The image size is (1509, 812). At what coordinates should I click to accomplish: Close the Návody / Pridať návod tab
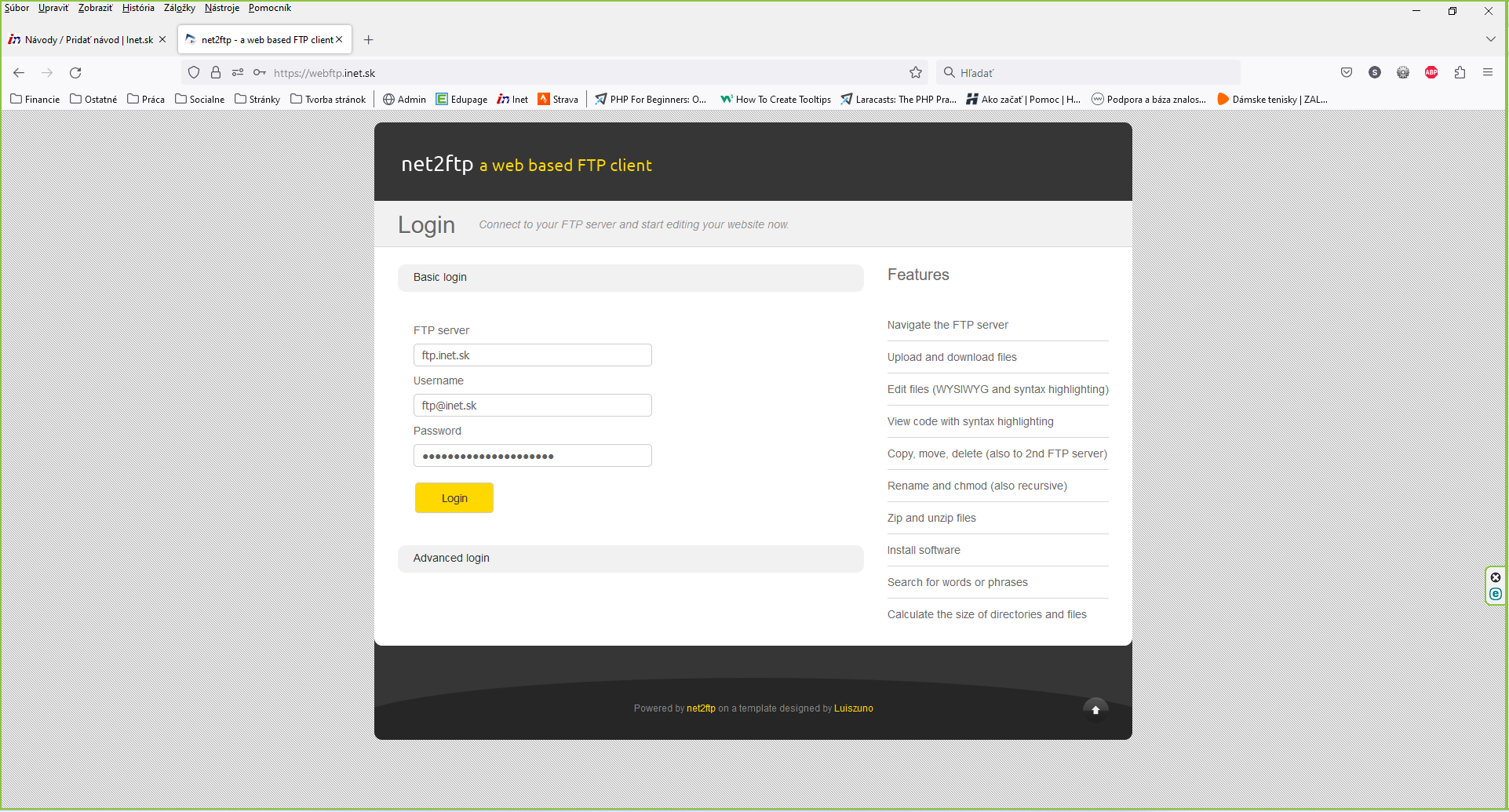click(162, 39)
